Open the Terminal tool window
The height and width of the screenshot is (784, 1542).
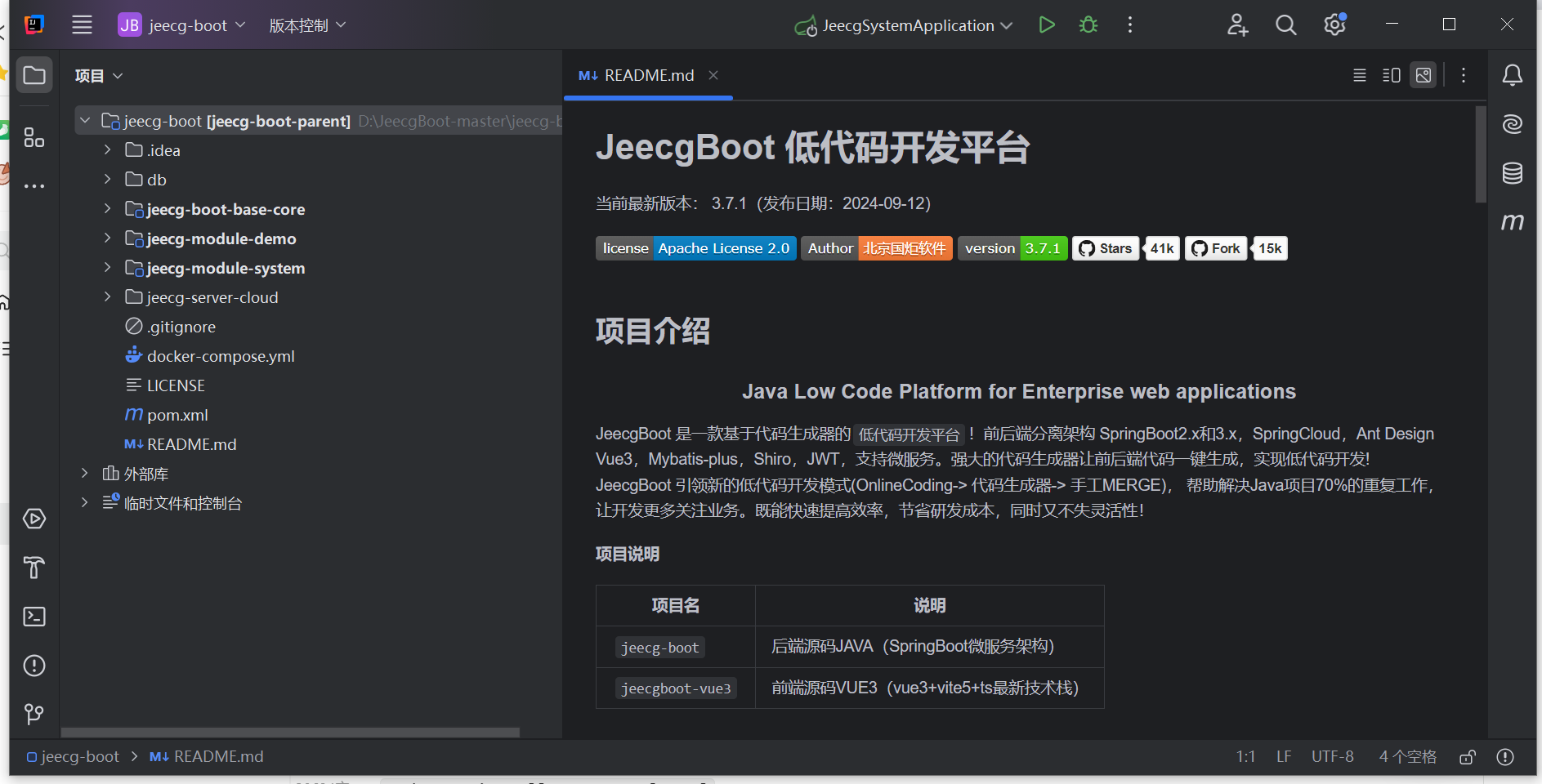click(x=34, y=617)
